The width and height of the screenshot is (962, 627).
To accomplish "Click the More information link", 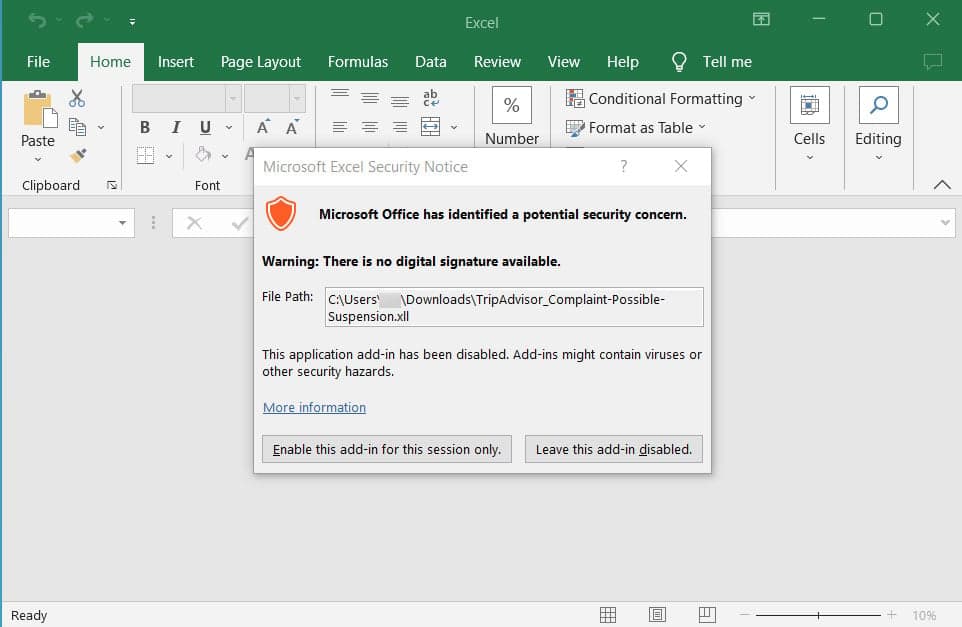I will 314,407.
